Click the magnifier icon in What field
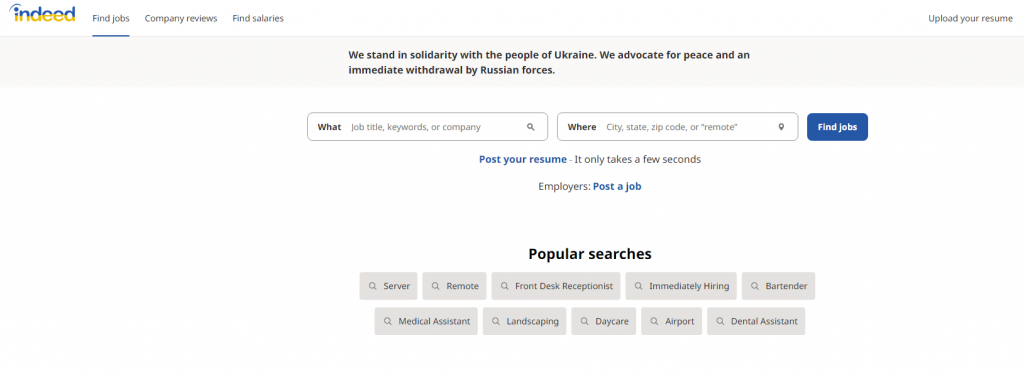This screenshot has height=374, width=1024. pos(530,127)
